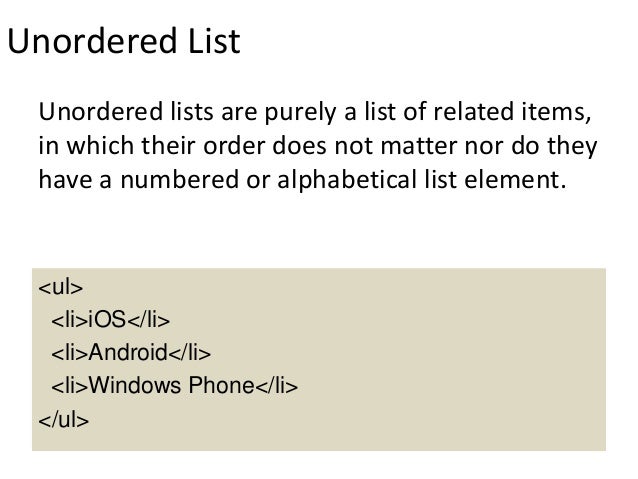Select the paragraph line starting "Unordered lists are"
638x479 pixels.
coord(315,112)
